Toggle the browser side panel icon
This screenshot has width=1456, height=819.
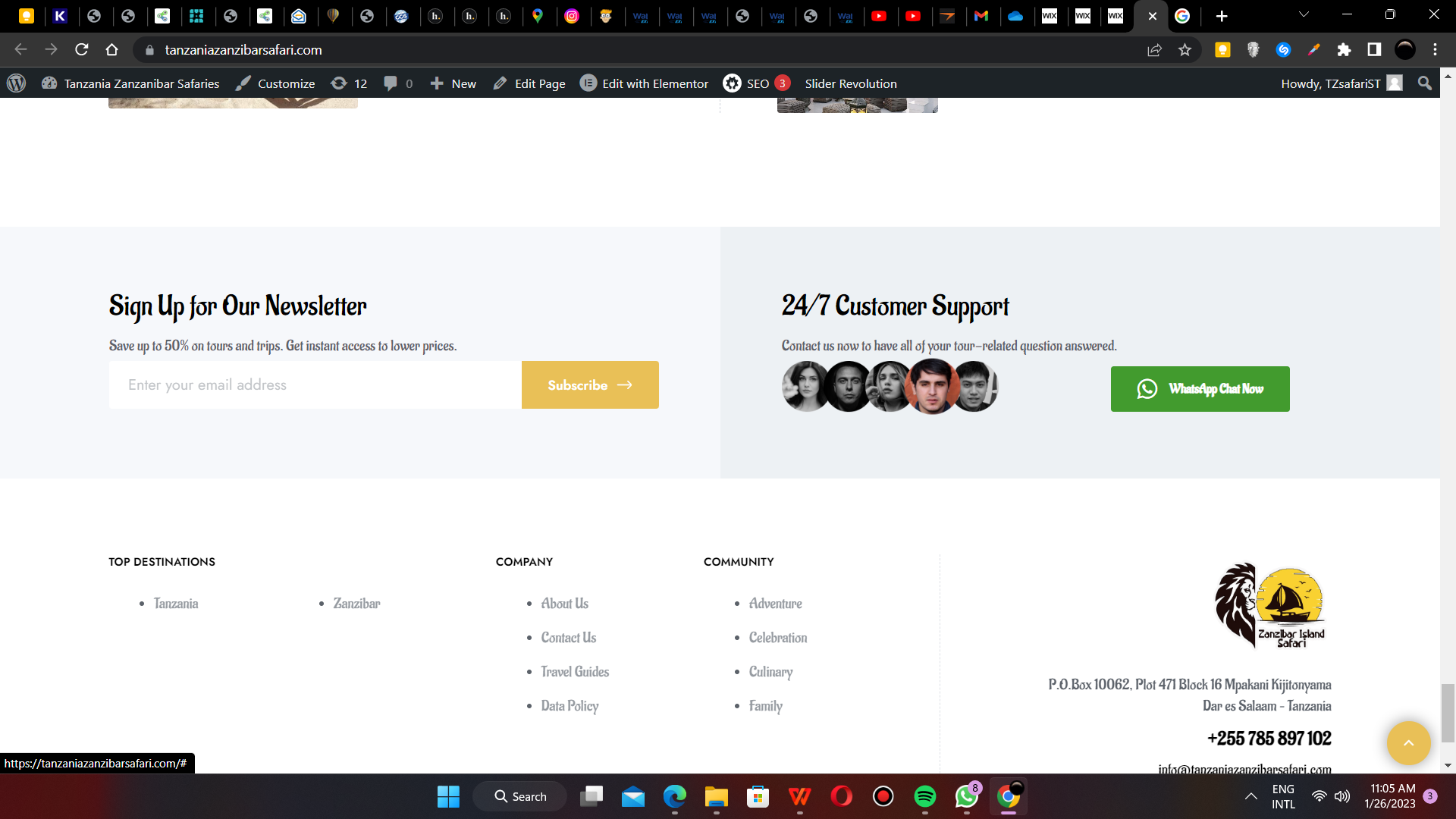pos(1374,50)
